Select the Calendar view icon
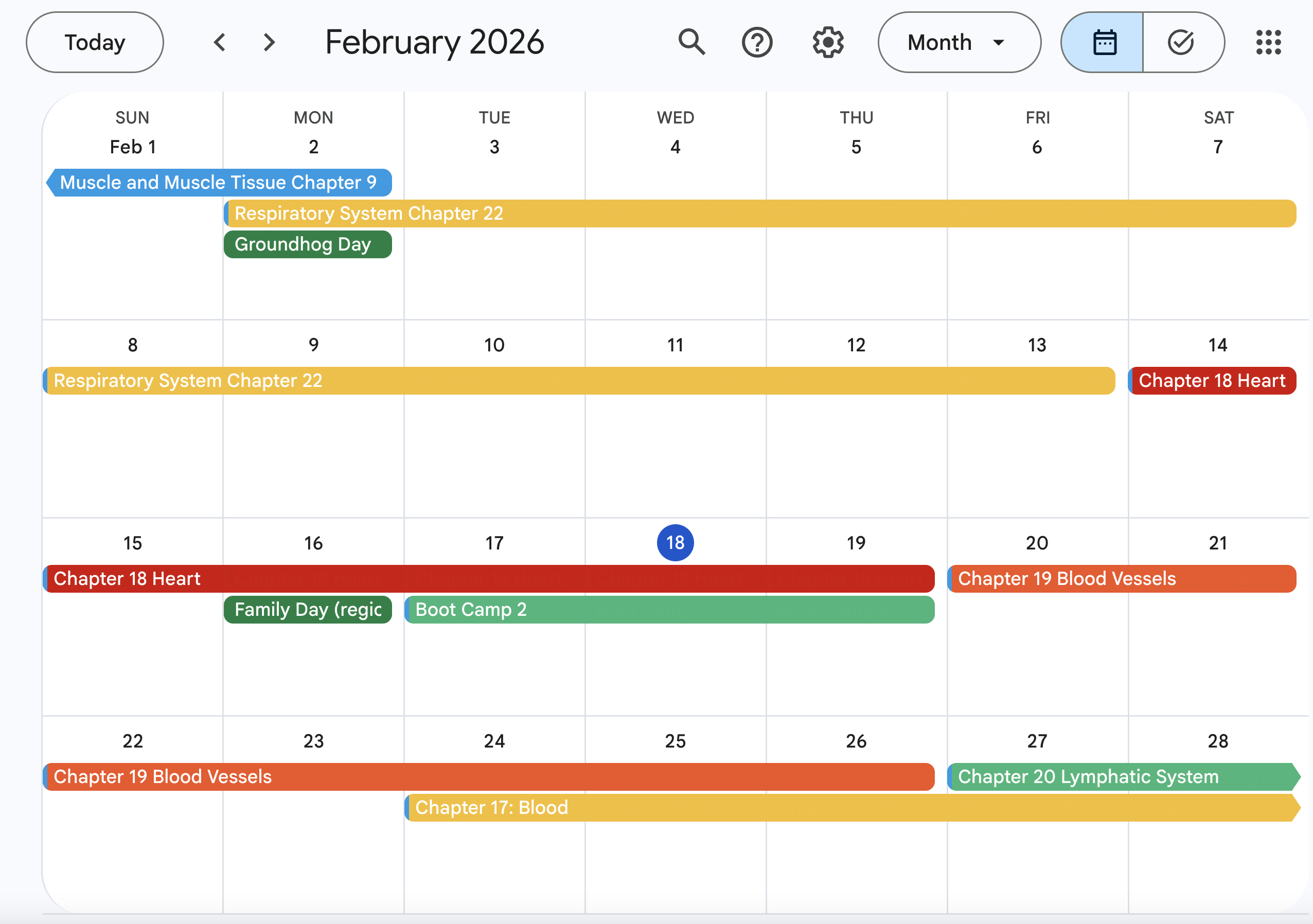 coord(1104,42)
